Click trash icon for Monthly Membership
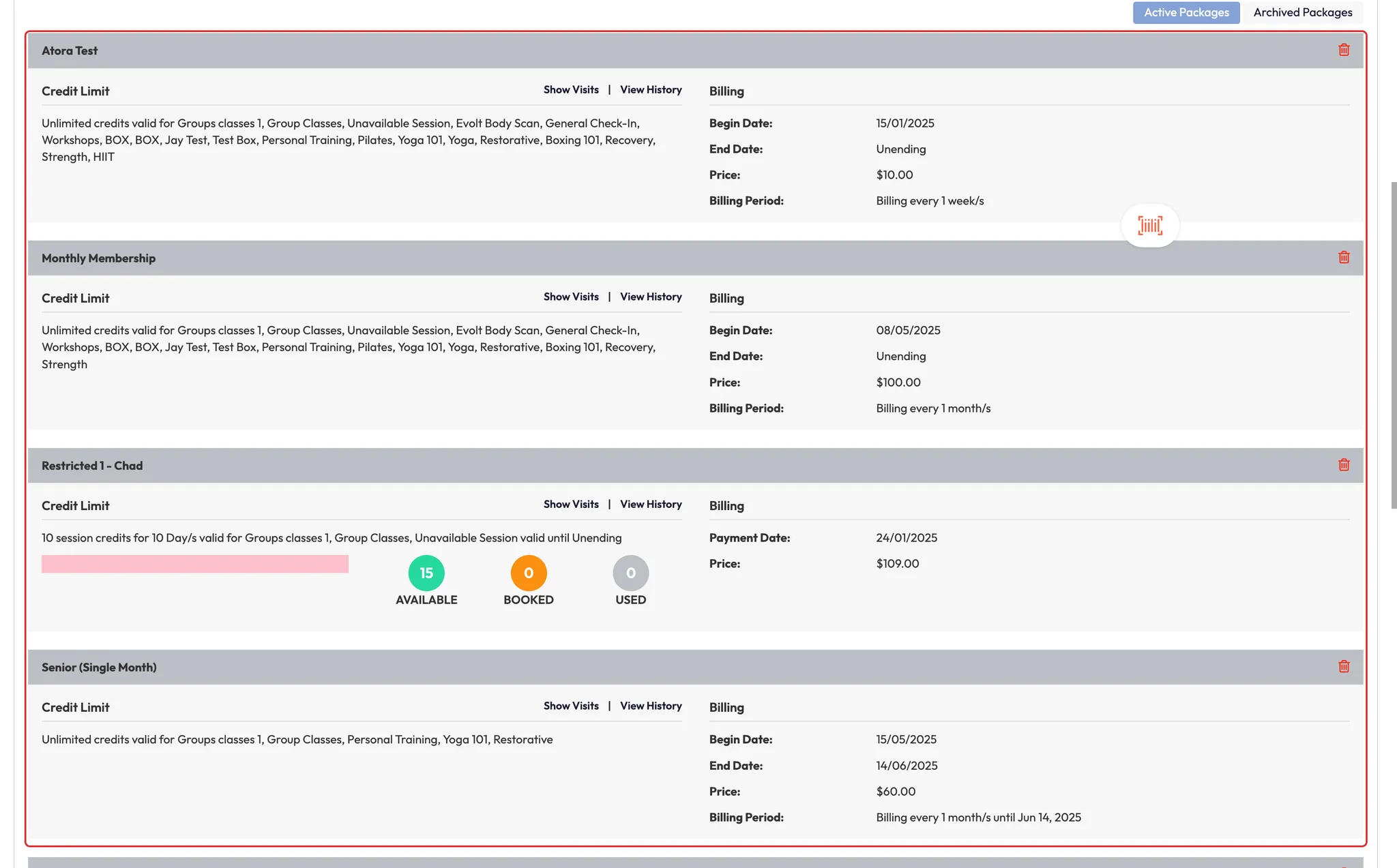 pyautogui.click(x=1343, y=257)
